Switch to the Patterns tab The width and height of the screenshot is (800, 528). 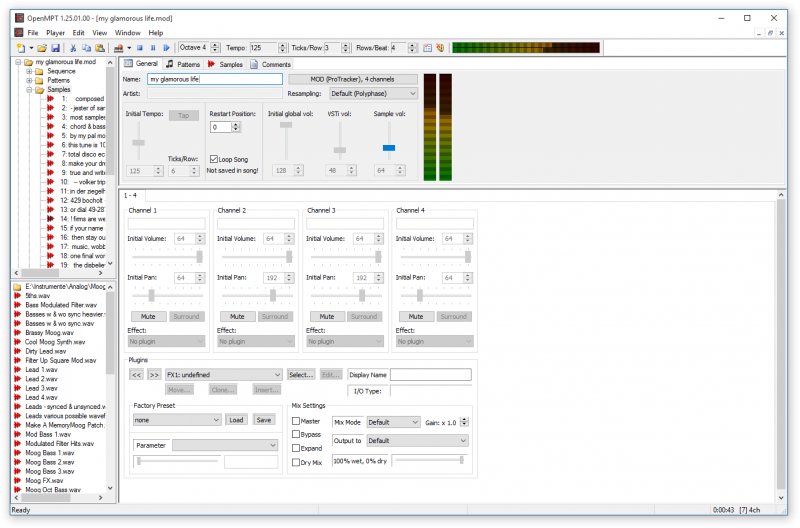tap(183, 64)
